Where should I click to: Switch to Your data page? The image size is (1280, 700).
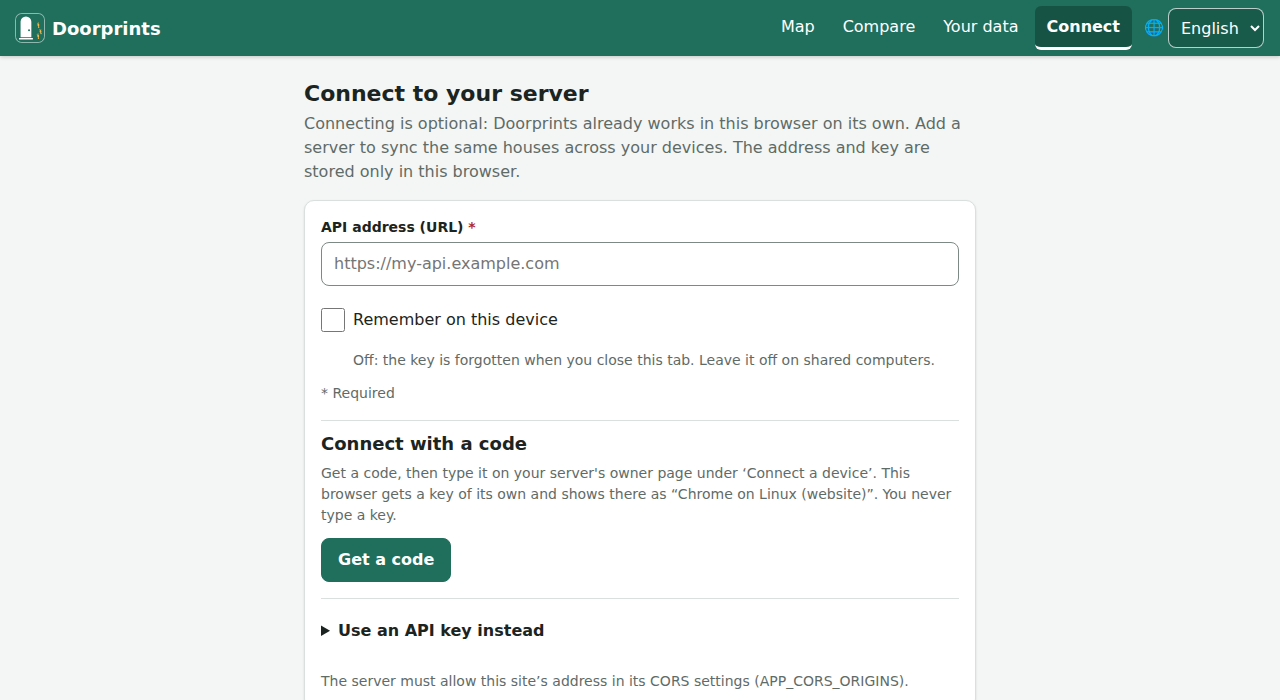click(980, 27)
